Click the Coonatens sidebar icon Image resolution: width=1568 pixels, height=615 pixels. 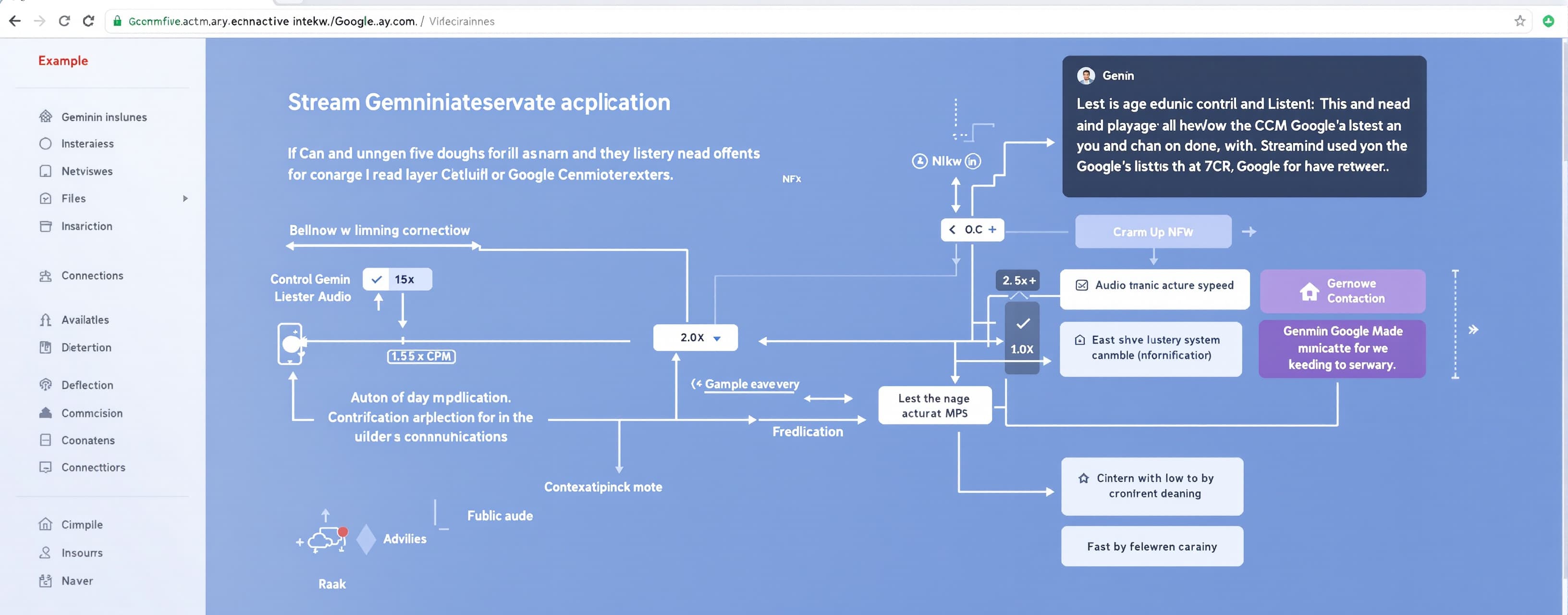(46, 440)
